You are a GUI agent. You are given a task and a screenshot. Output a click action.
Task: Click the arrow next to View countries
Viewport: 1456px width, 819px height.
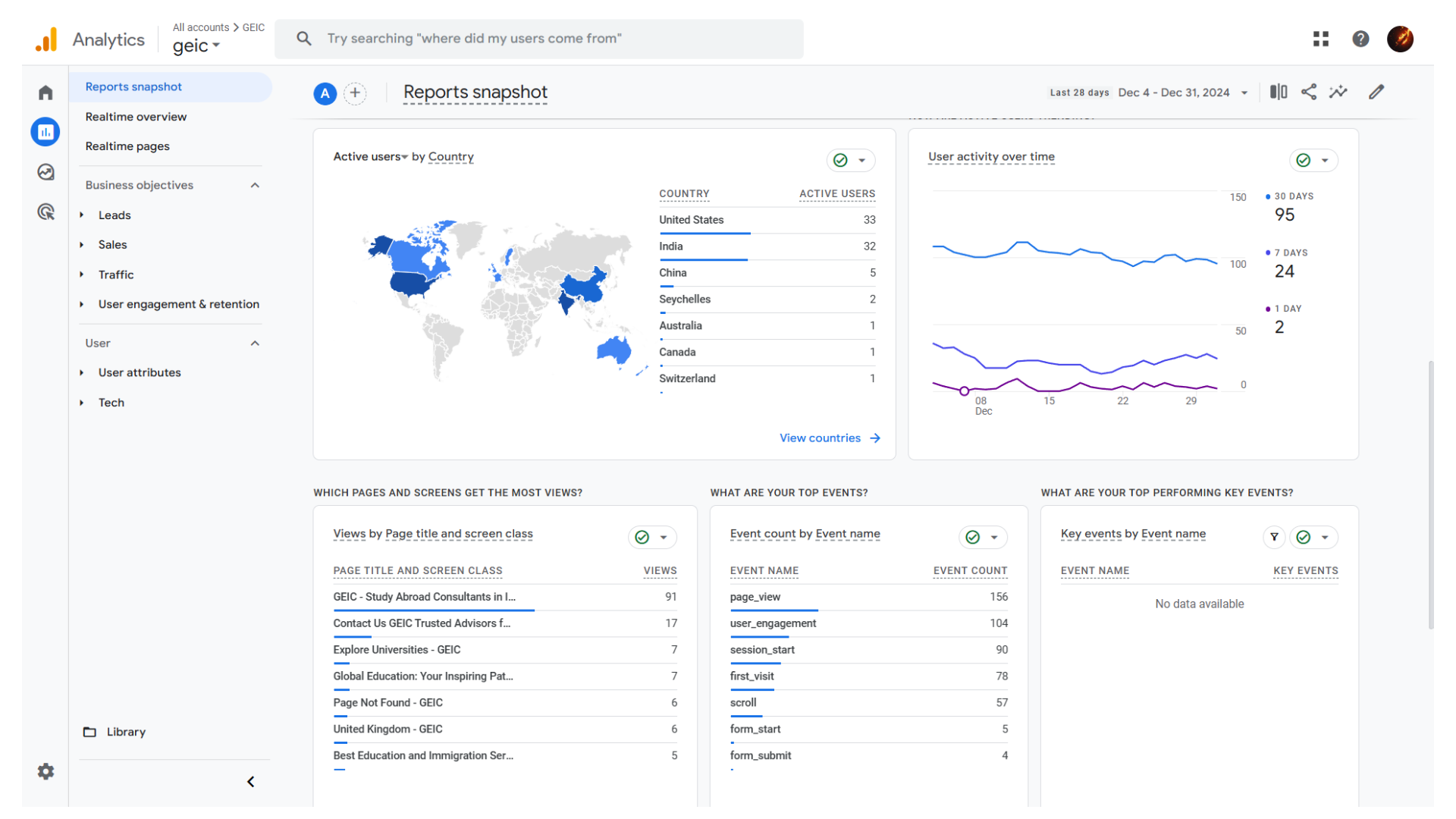coord(875,438)
